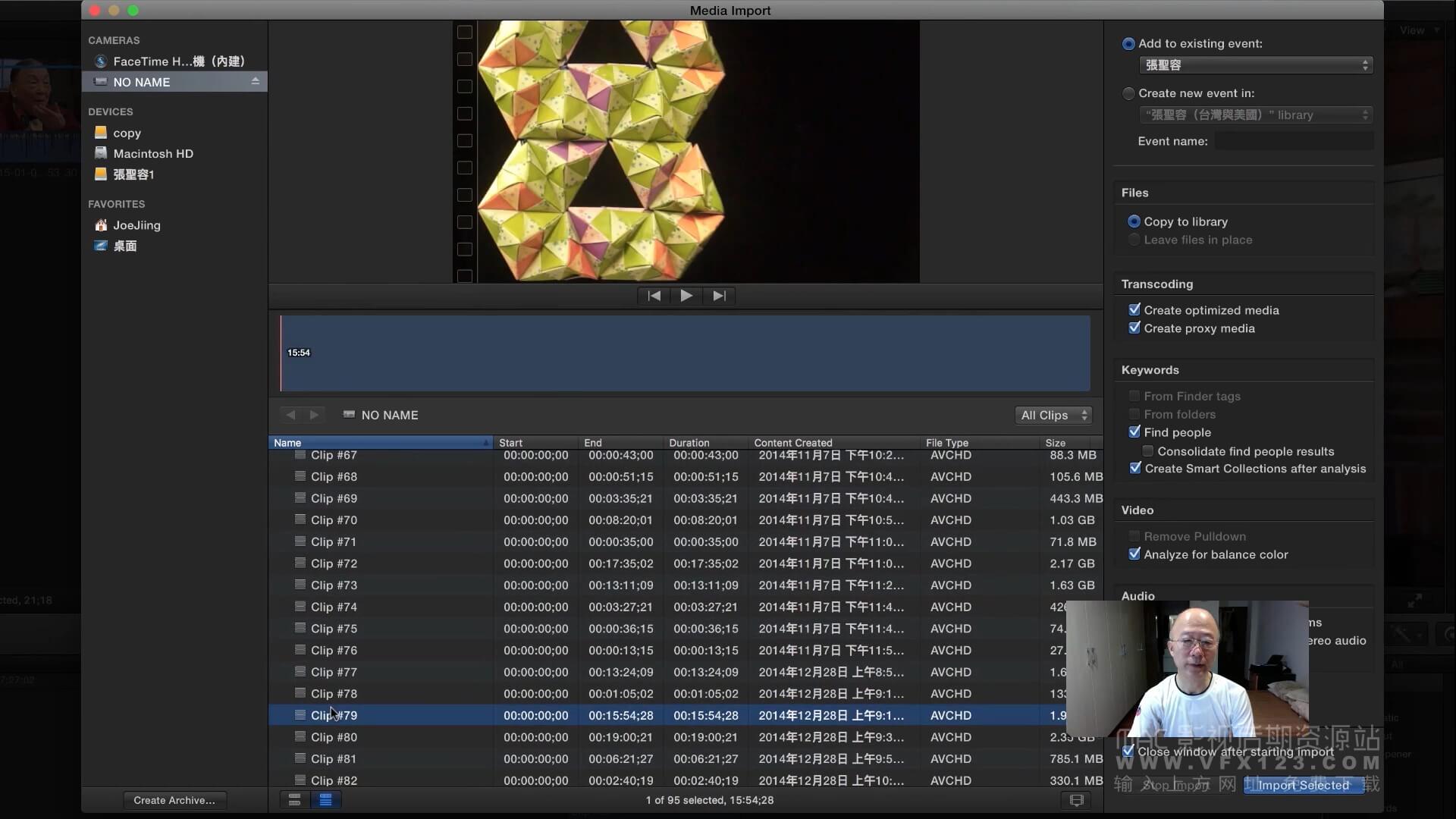Select Clip #70 row
This screenshot has height=819, width=1456.
point(686,520)
